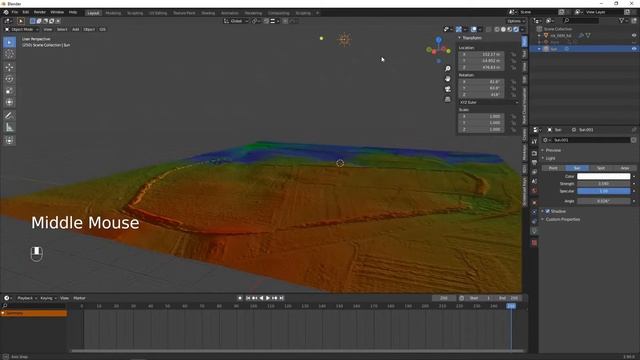Click the zoom magnifier icon in viewport
640x360 pixels.
click(448, 69)
